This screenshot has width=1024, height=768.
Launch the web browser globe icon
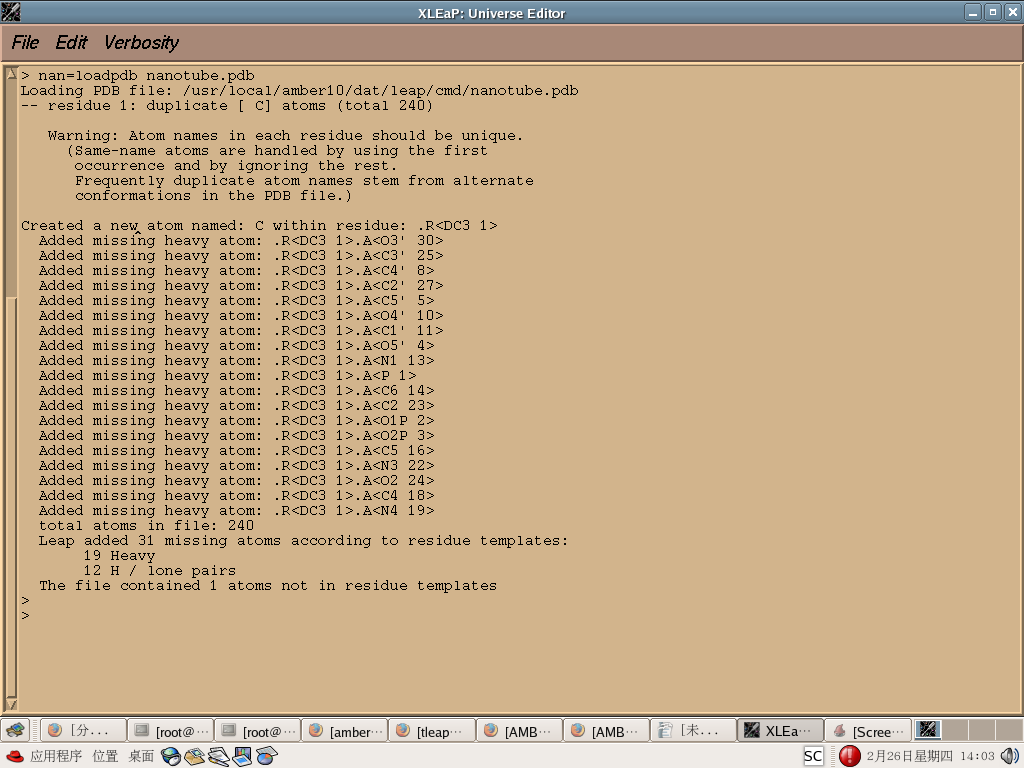click(x=171, y=756)
